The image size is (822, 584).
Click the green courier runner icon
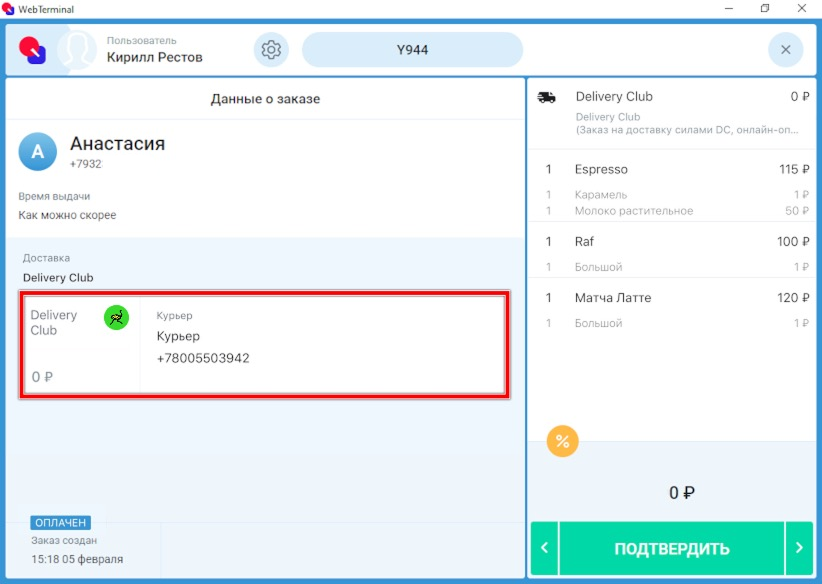tap(116, 318)
